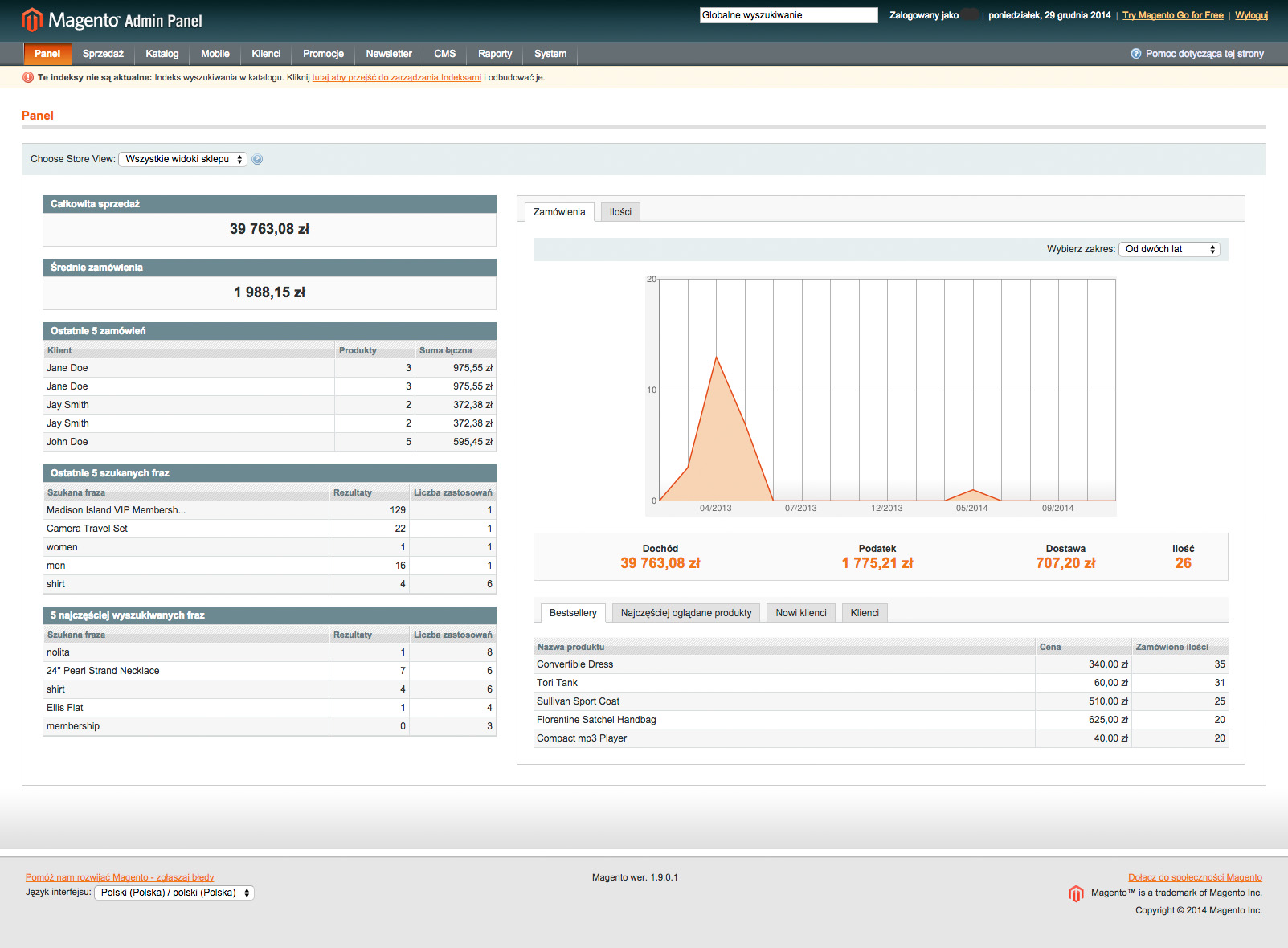Click the Globalne wyszukiwanie search field
Image resolution: width=1288 pixels, height=948 pixels.
788,15
